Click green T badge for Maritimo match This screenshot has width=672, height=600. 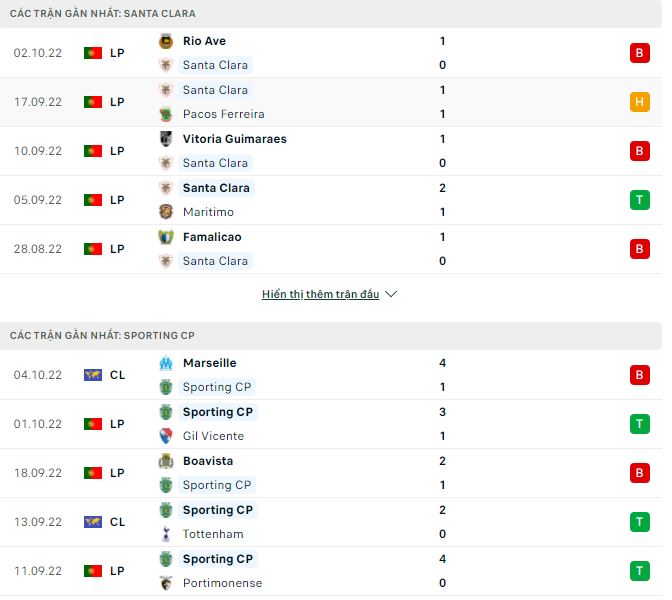click(x=640, y=200)
